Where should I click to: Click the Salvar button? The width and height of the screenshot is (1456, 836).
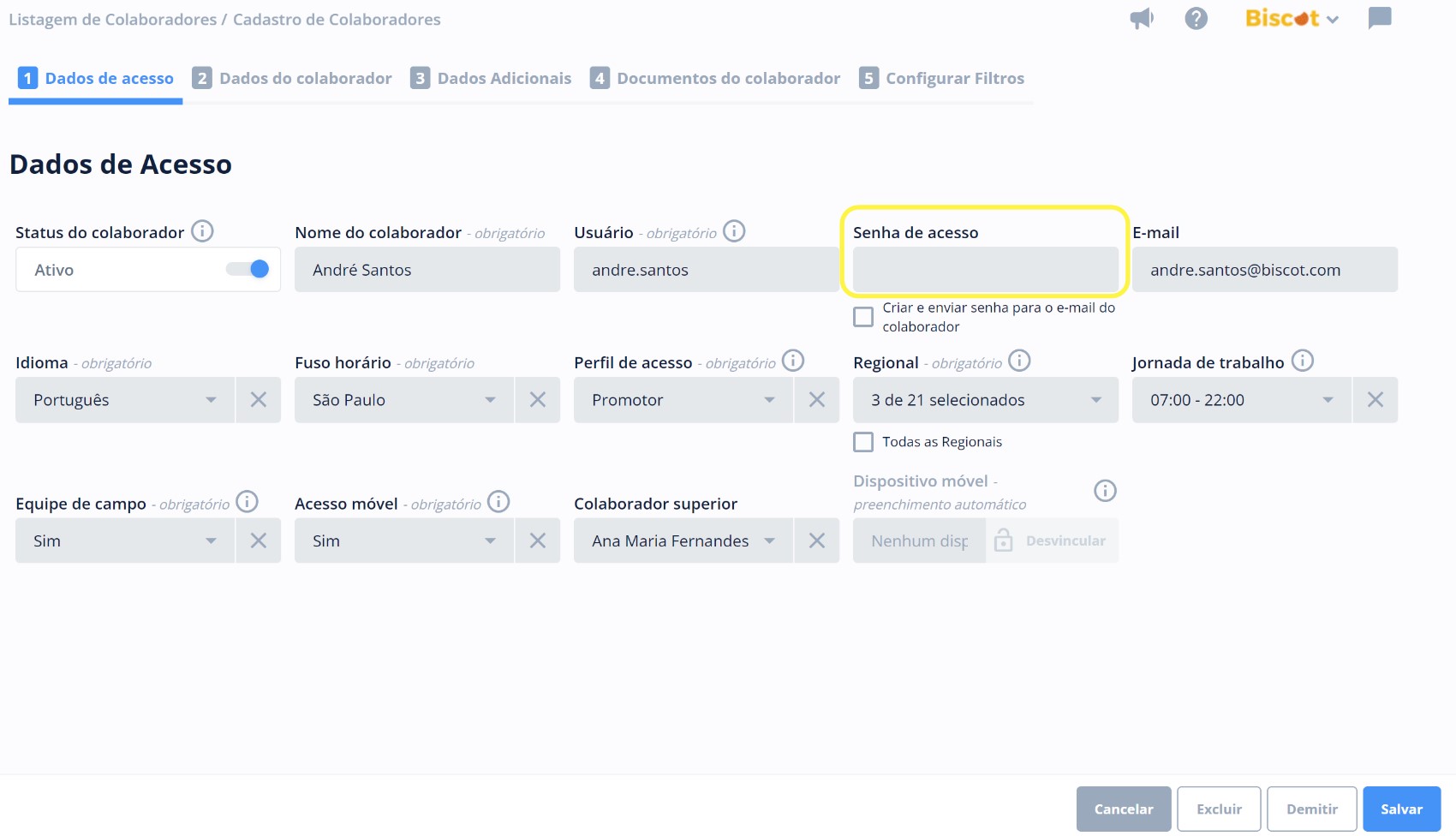[1401, 809]
